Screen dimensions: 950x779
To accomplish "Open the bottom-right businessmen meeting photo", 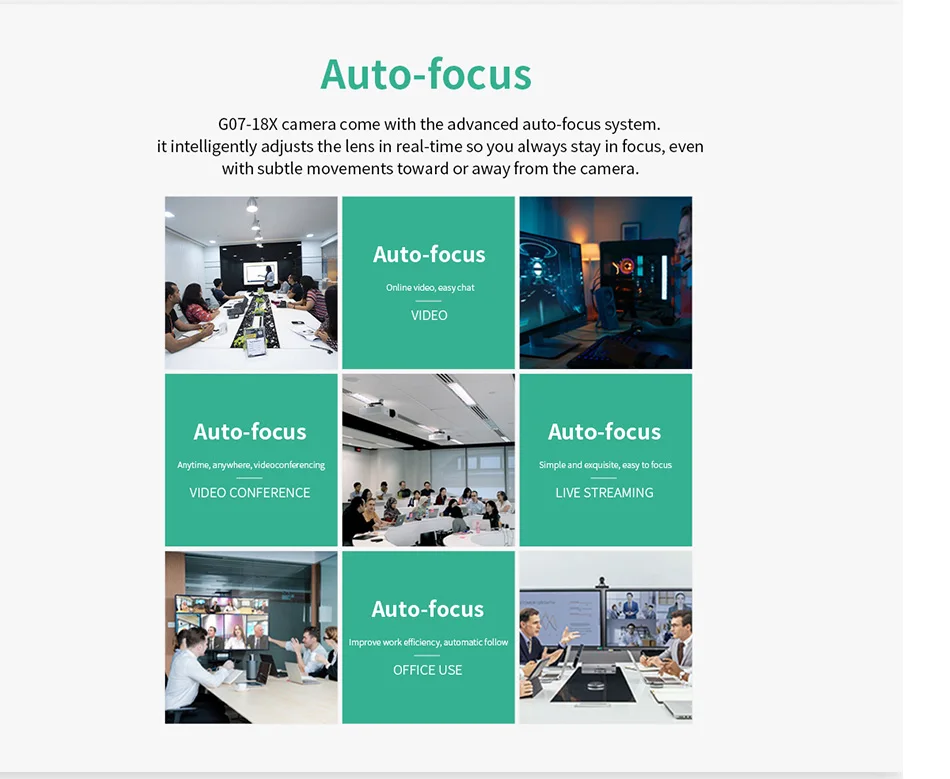I will pos(605,637).
